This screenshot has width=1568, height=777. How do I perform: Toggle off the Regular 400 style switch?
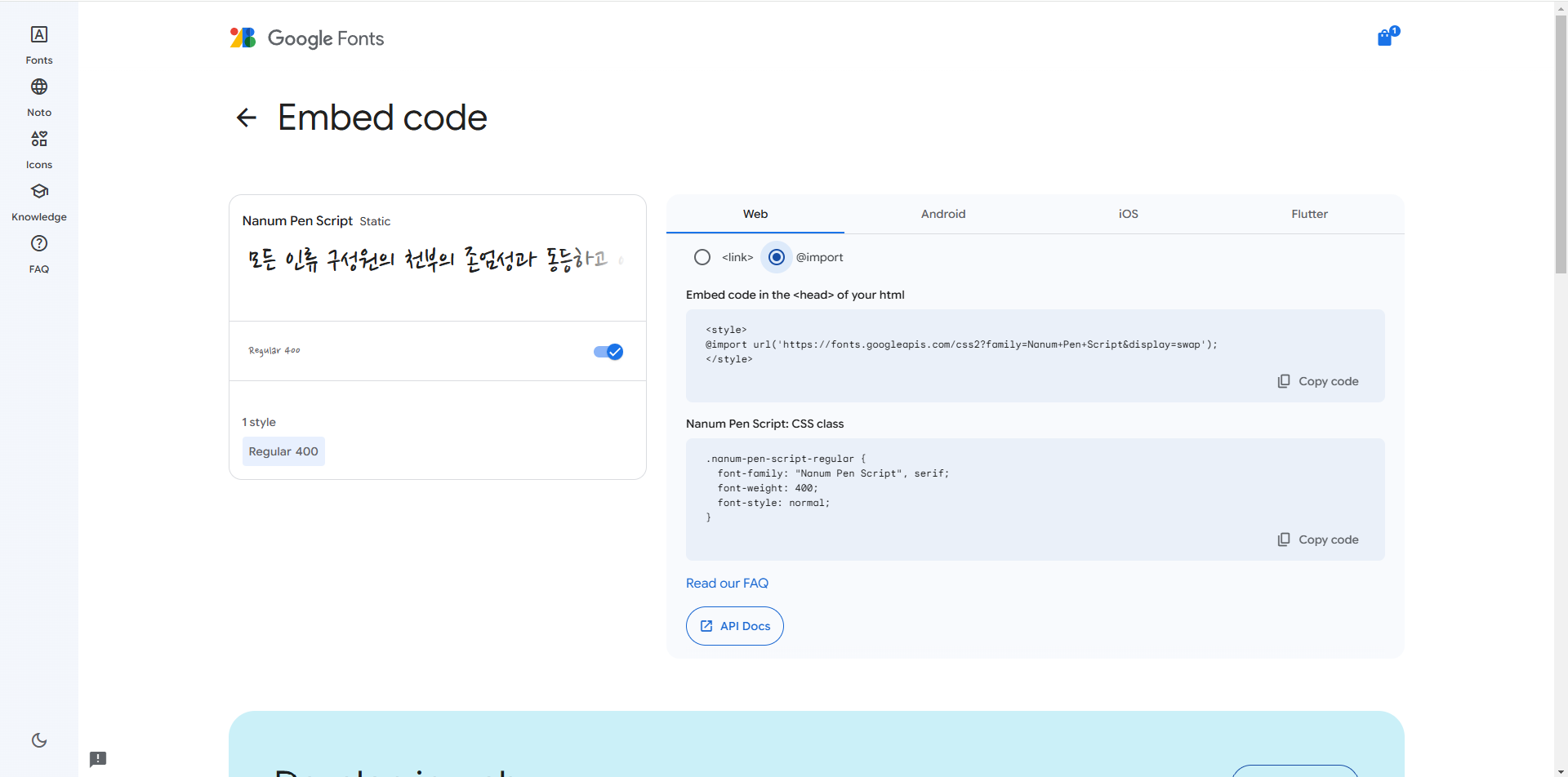click(x=608, y=352)
